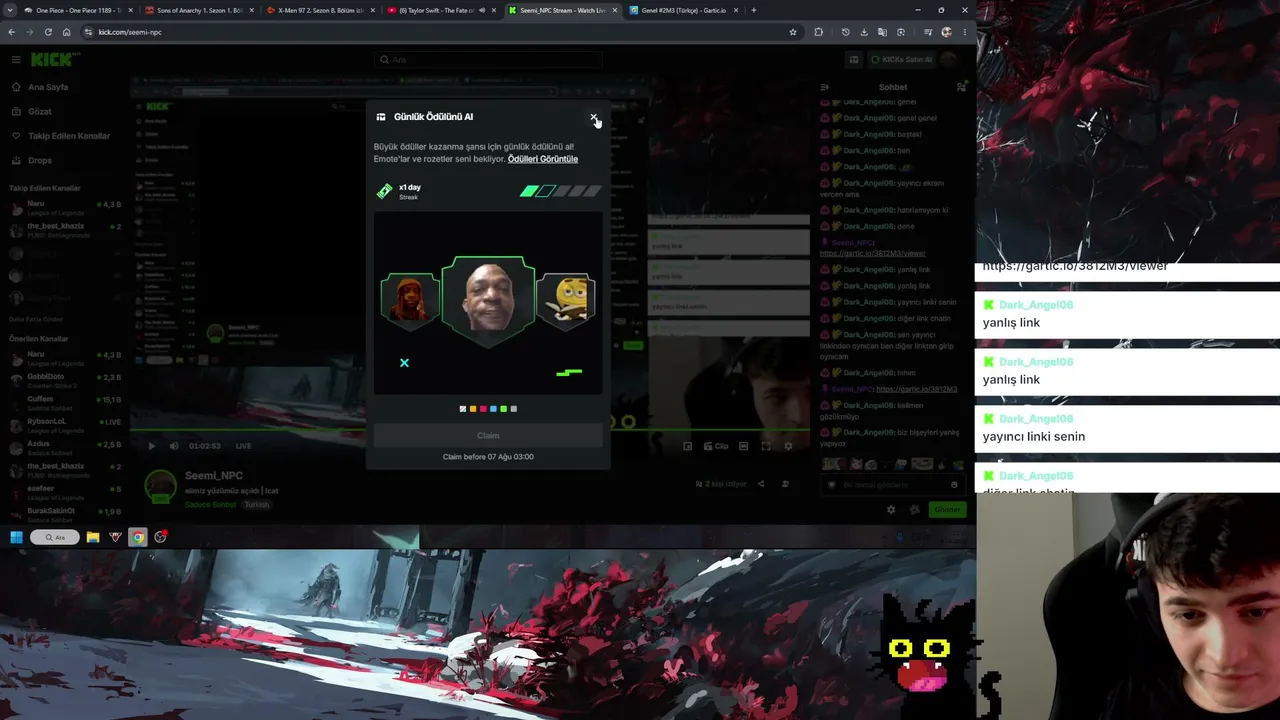Viewport: 1280px width, 720px height.
Task: Collapse the Sohbet chat panel
Action: (x=824, y=87)
